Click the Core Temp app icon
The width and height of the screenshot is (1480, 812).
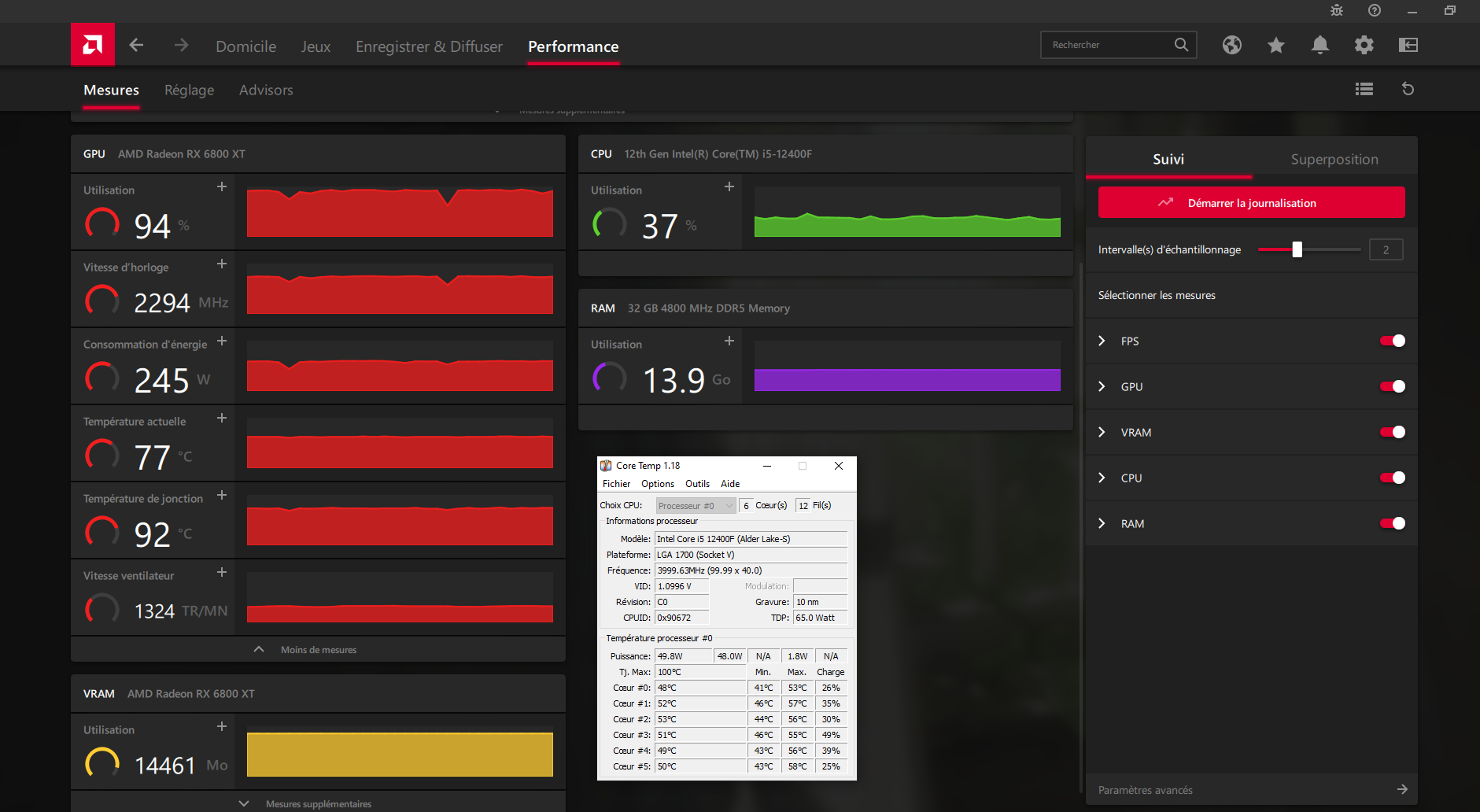[x=606, y=466]
